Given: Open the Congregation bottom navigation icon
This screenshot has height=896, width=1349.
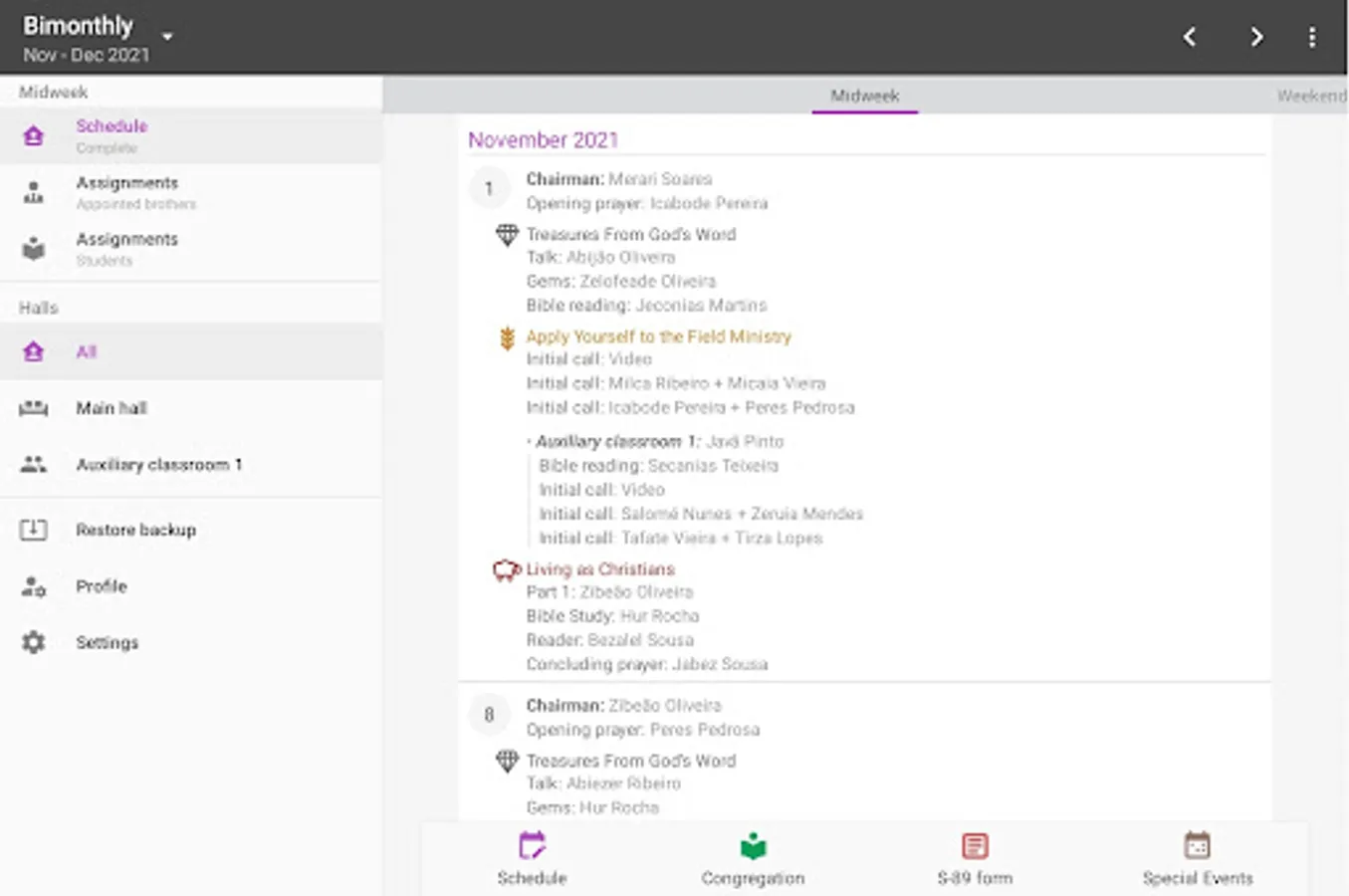Looking at the screenshot, I should point(754,846).
